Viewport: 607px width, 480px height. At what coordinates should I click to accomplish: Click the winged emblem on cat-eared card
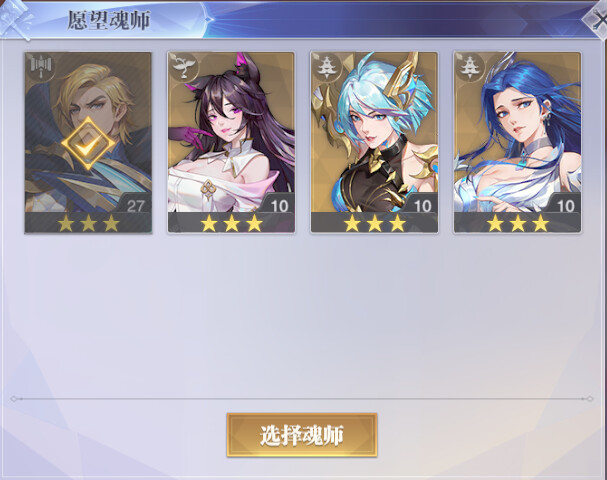tap(183, 67)
